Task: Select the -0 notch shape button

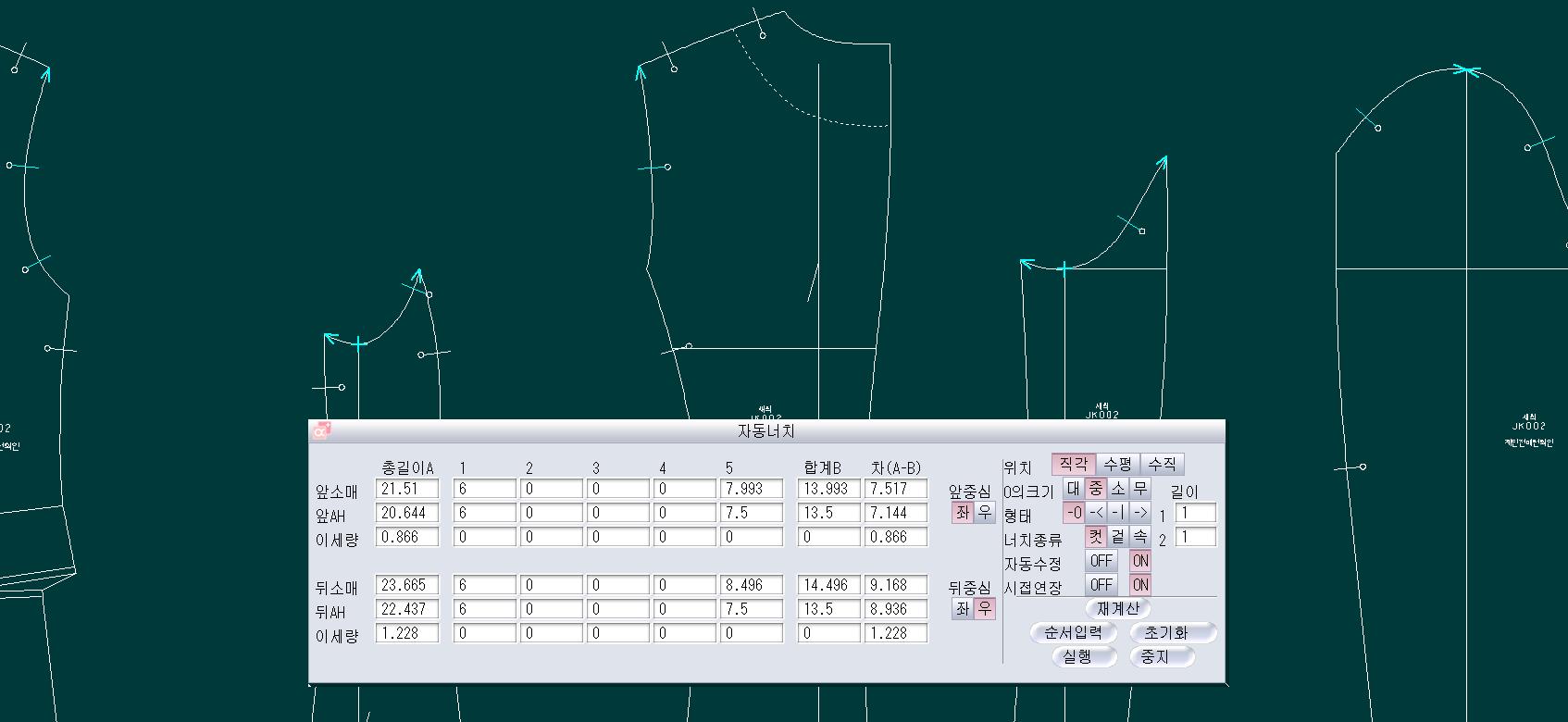Action: pos(1074,512)
